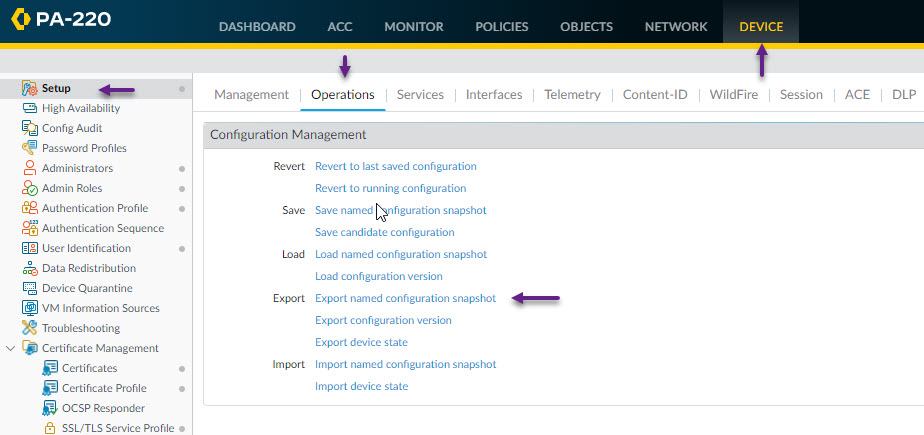Click the Admin Roles icon

click(x=29, y=188)
